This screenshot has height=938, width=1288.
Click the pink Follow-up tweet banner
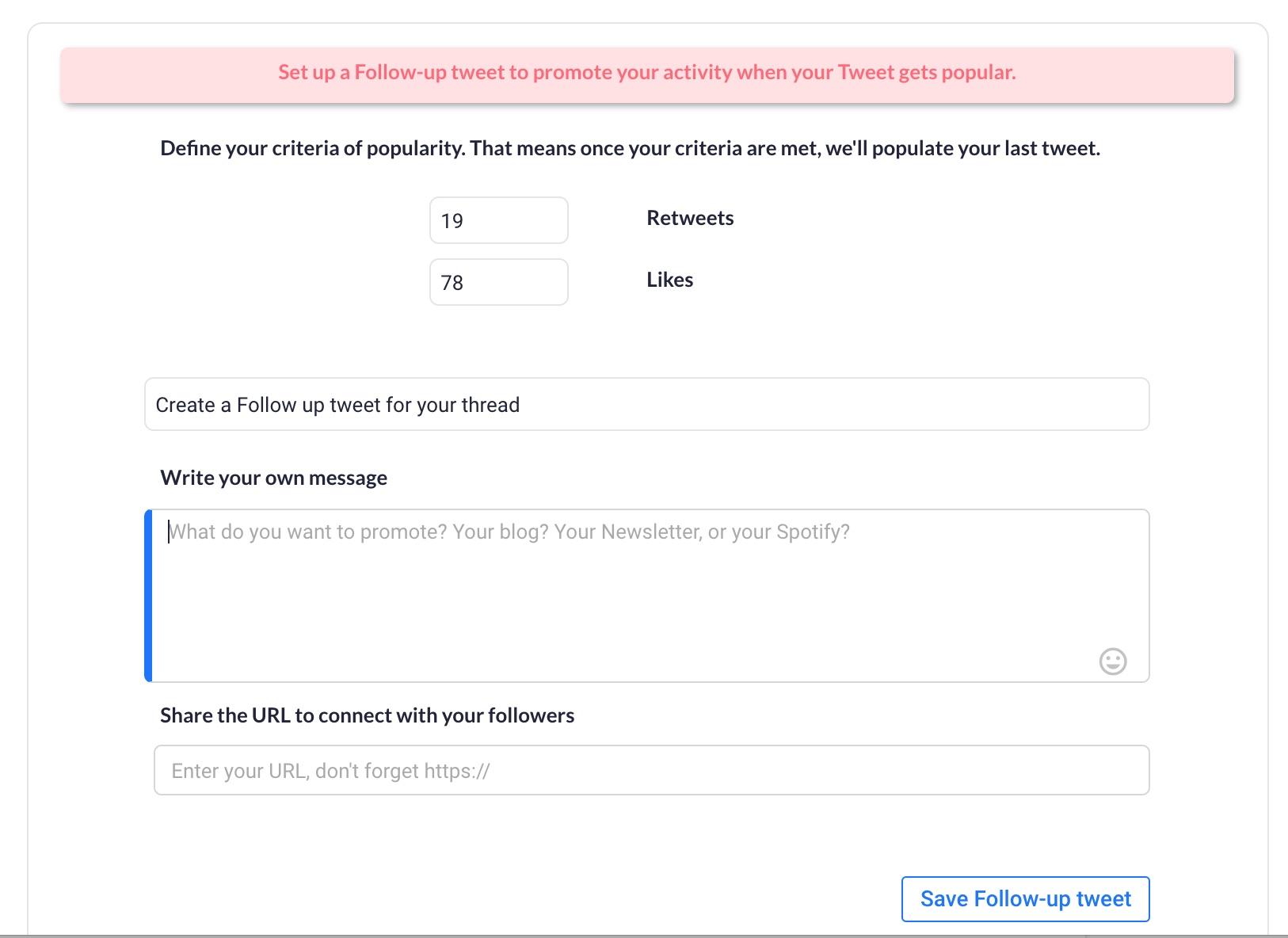pos(647,74)
